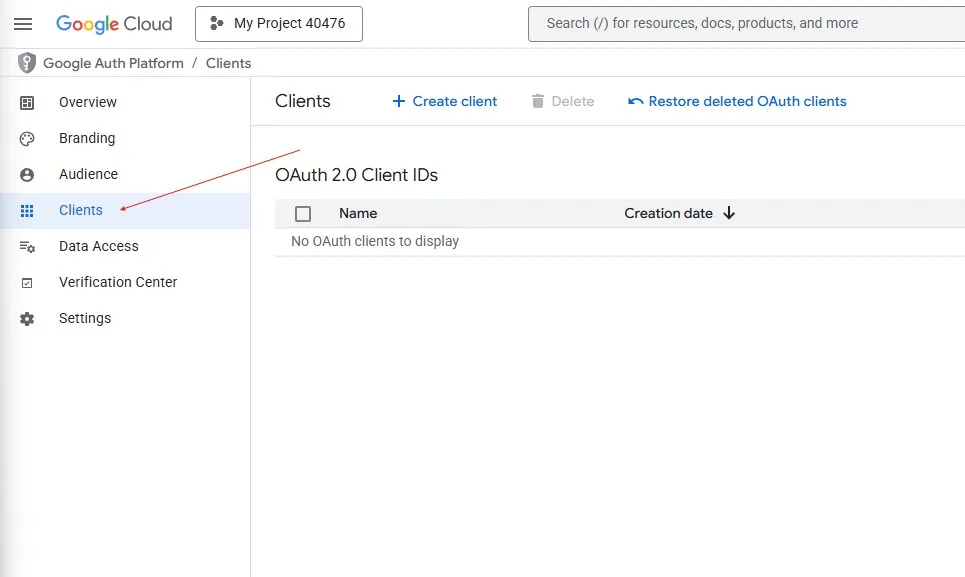Screen dimensions: 965x577
Task: Click the Overview dashboard icon
Action: click(x=27, y=103)
